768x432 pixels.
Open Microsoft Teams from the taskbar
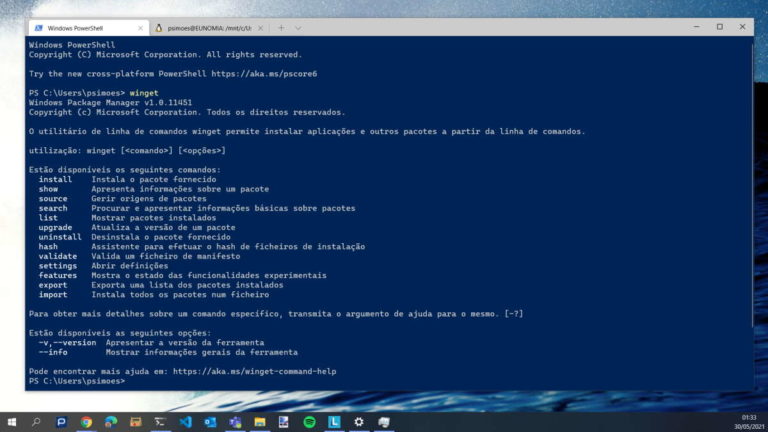click(x=235, y=422)
